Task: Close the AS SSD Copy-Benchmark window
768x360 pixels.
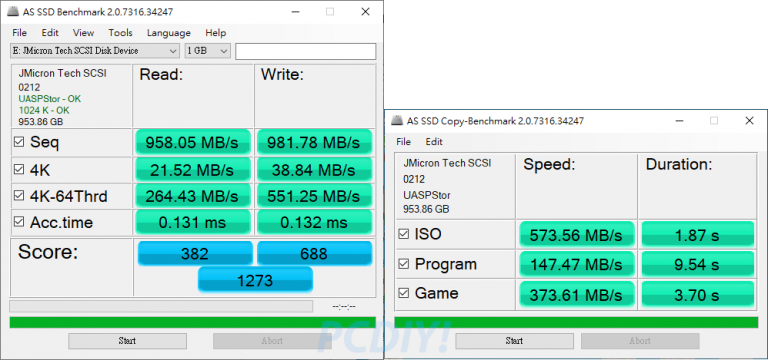Action: tap(749, 120)
